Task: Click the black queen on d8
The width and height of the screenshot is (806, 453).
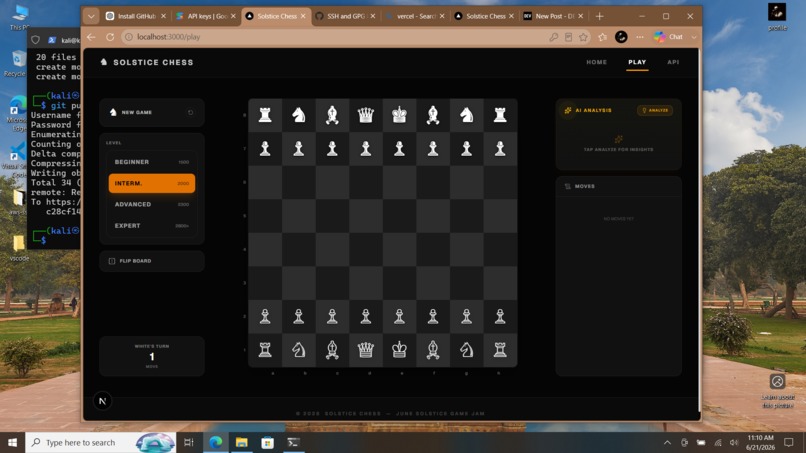Action: (365, 115)
